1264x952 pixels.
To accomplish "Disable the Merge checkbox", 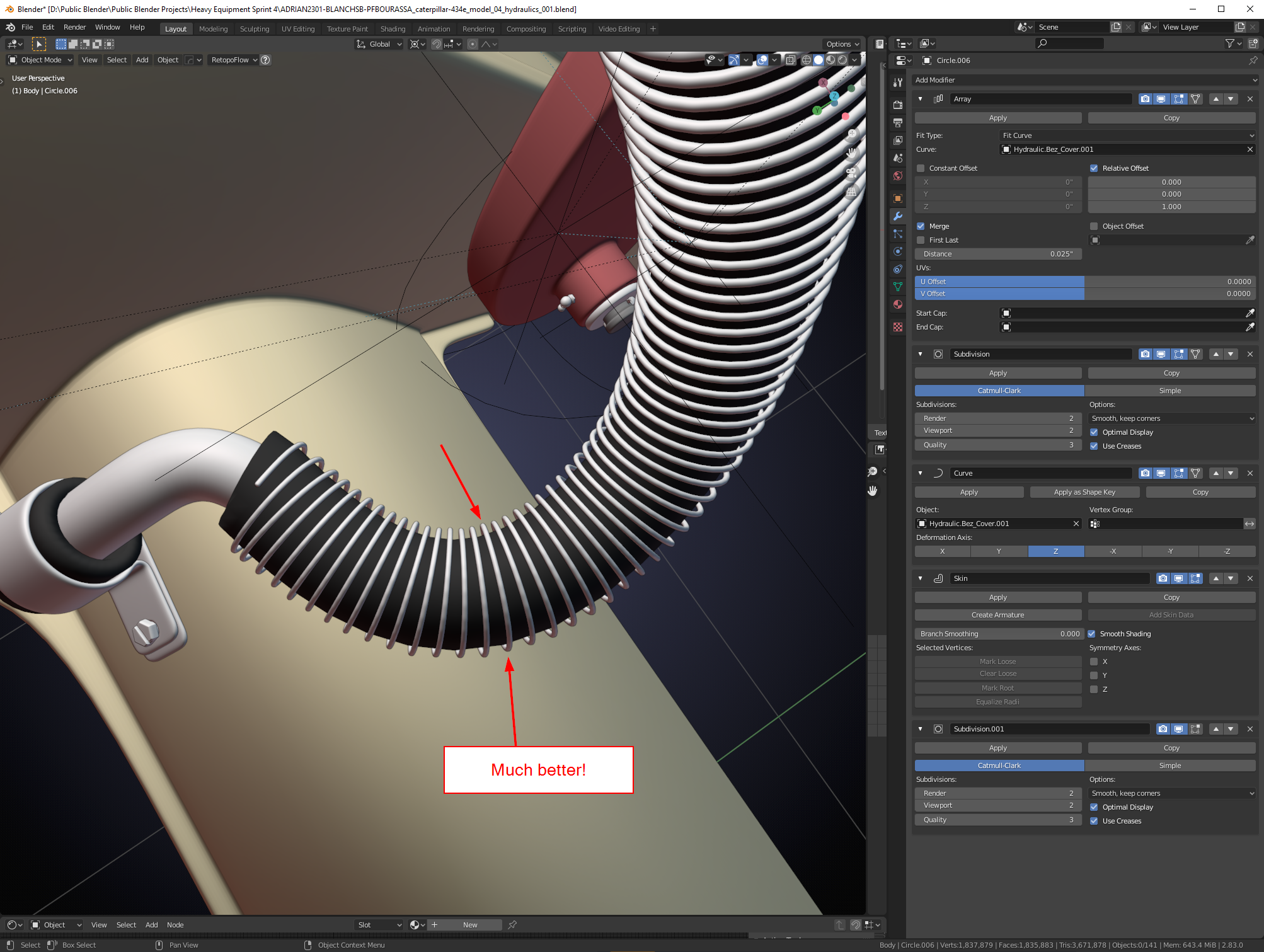I will [921, 226].
